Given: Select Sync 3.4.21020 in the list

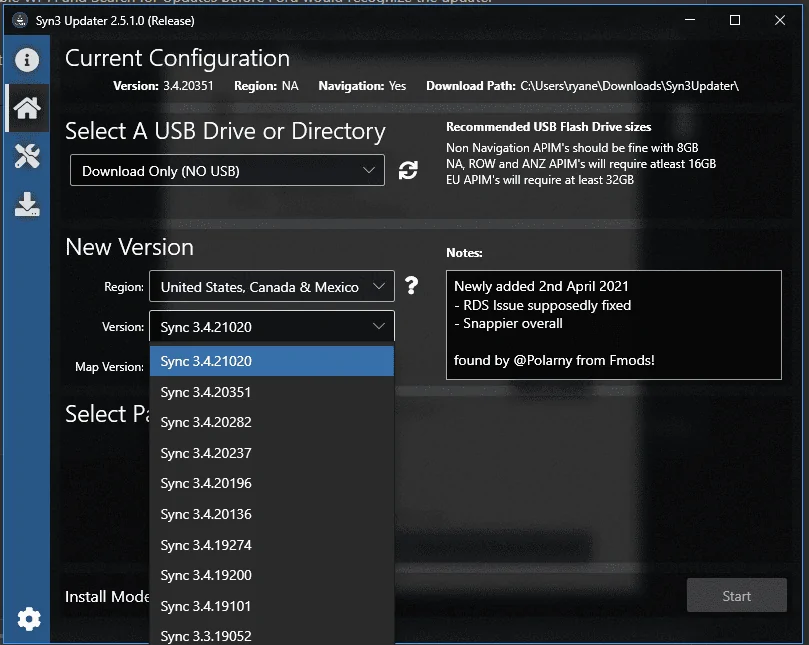Looking at the screenshot, I should [272, 361].
